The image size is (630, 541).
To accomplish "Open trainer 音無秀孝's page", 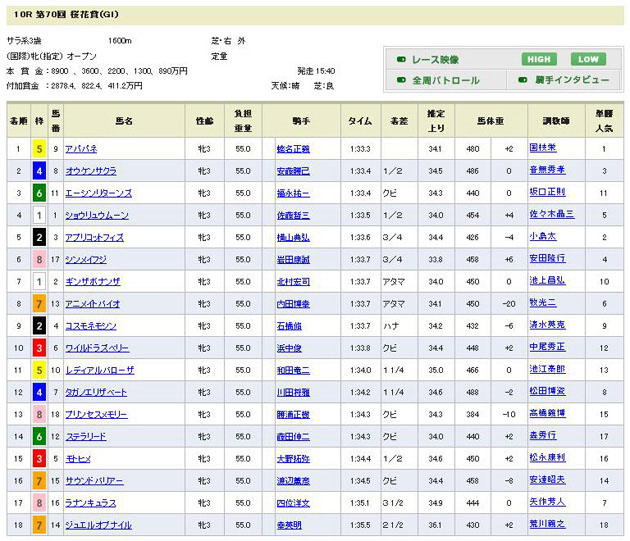I will point(547,171).
